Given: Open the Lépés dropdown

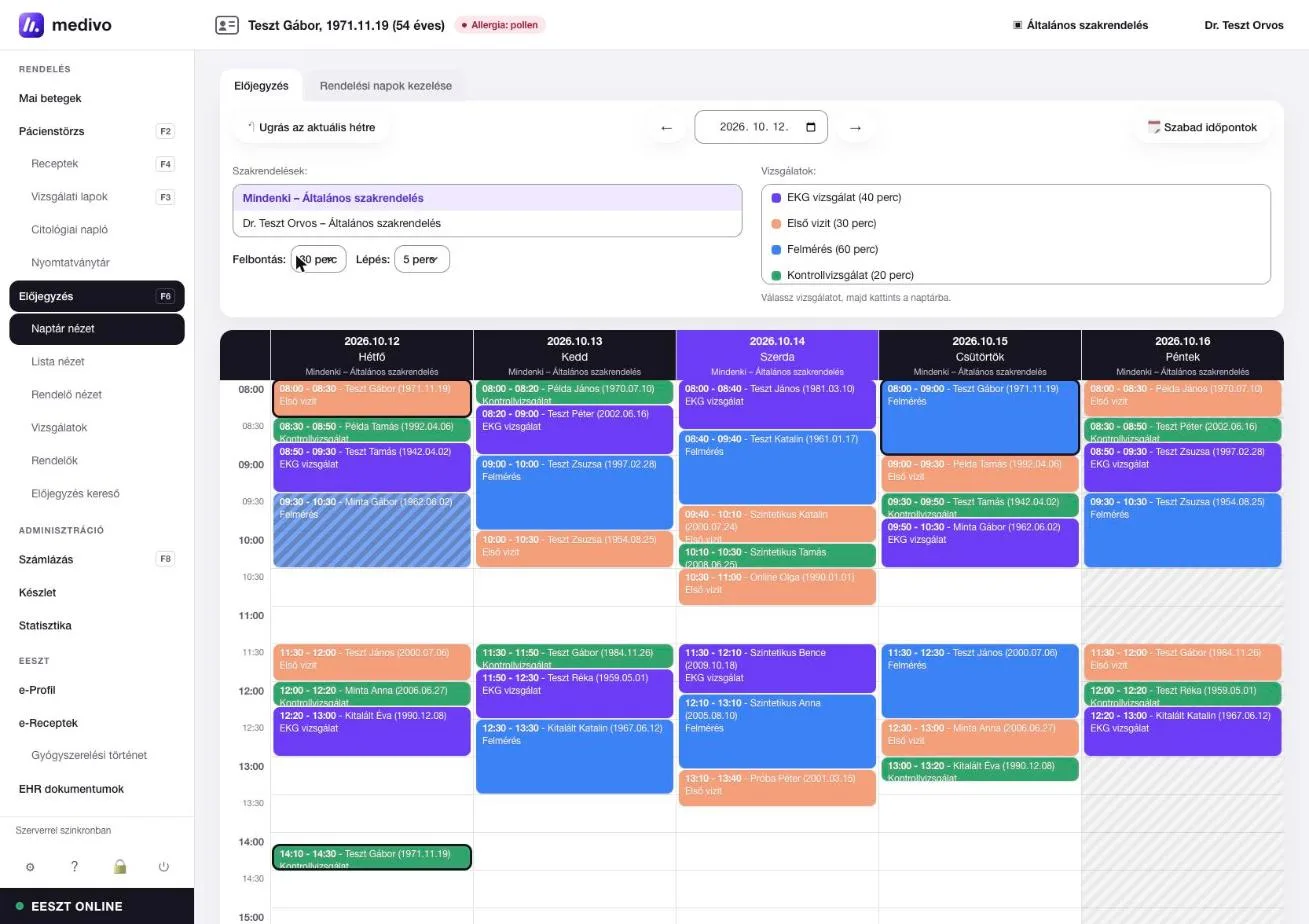Looking at the screenshot, I should pyautogui.click(x=422, y=259).
